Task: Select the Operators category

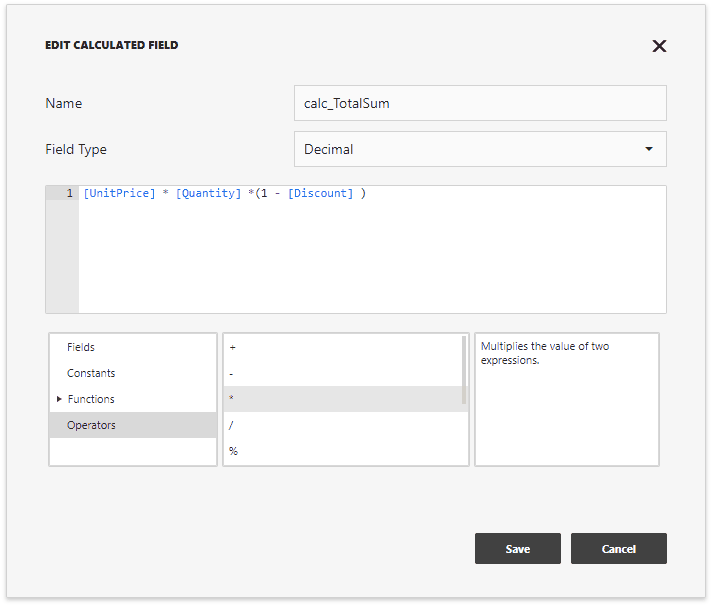Action: pos(91,425)
